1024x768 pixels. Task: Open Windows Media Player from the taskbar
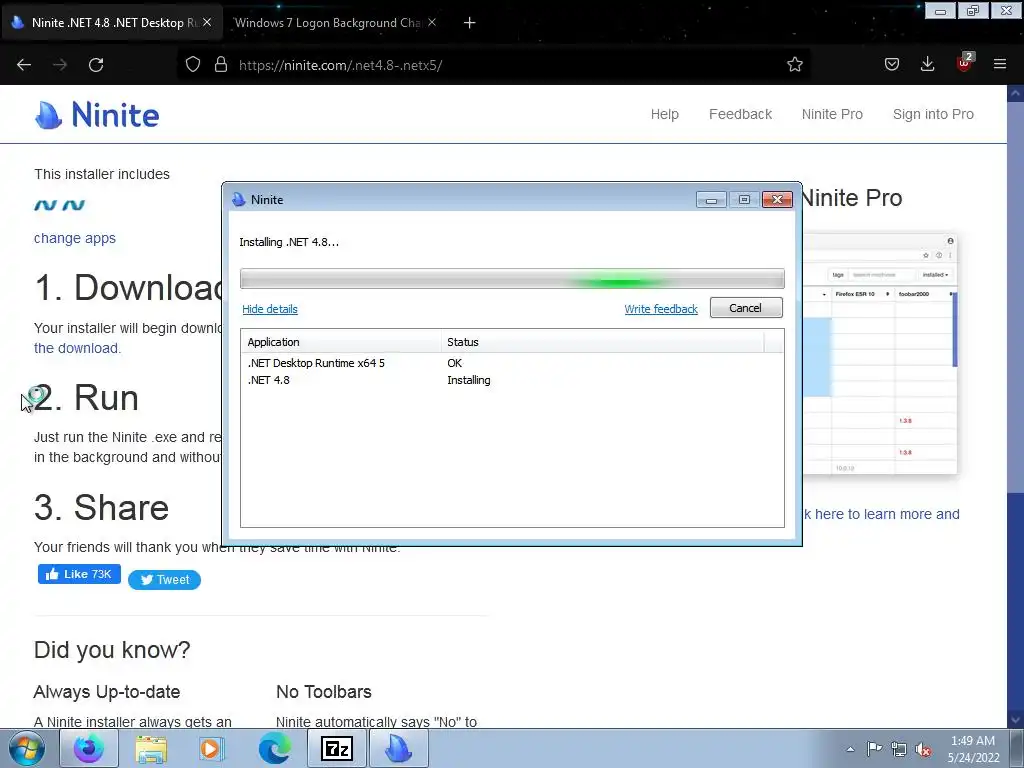pyautogui.click(x=212, y=748)
